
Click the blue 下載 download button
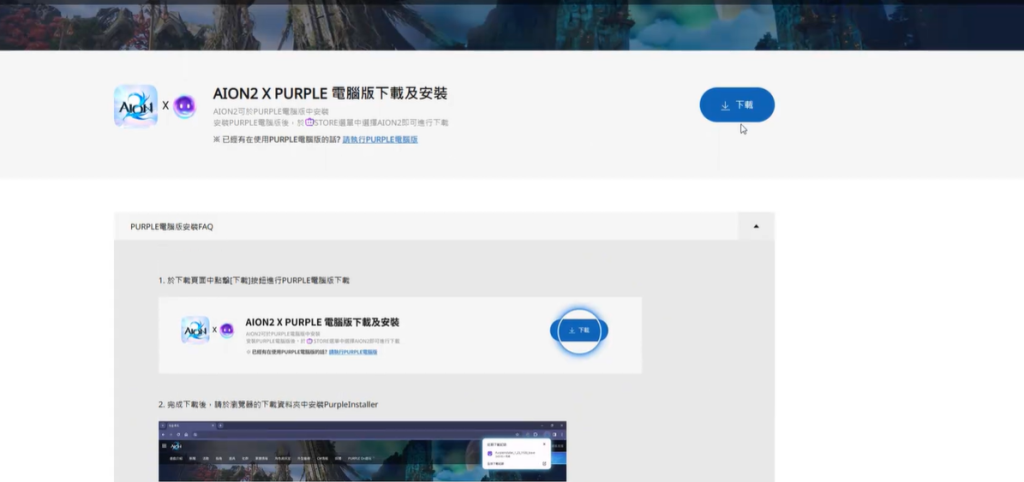click(x=737, y=105)
